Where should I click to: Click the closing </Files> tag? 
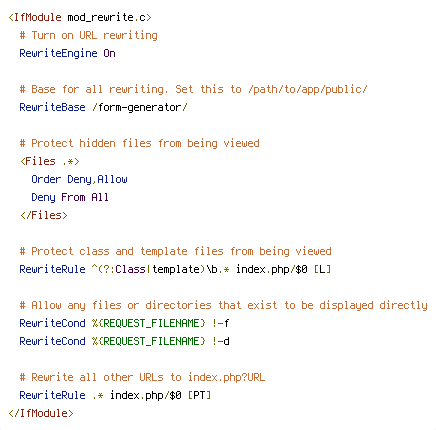point(44,215)
